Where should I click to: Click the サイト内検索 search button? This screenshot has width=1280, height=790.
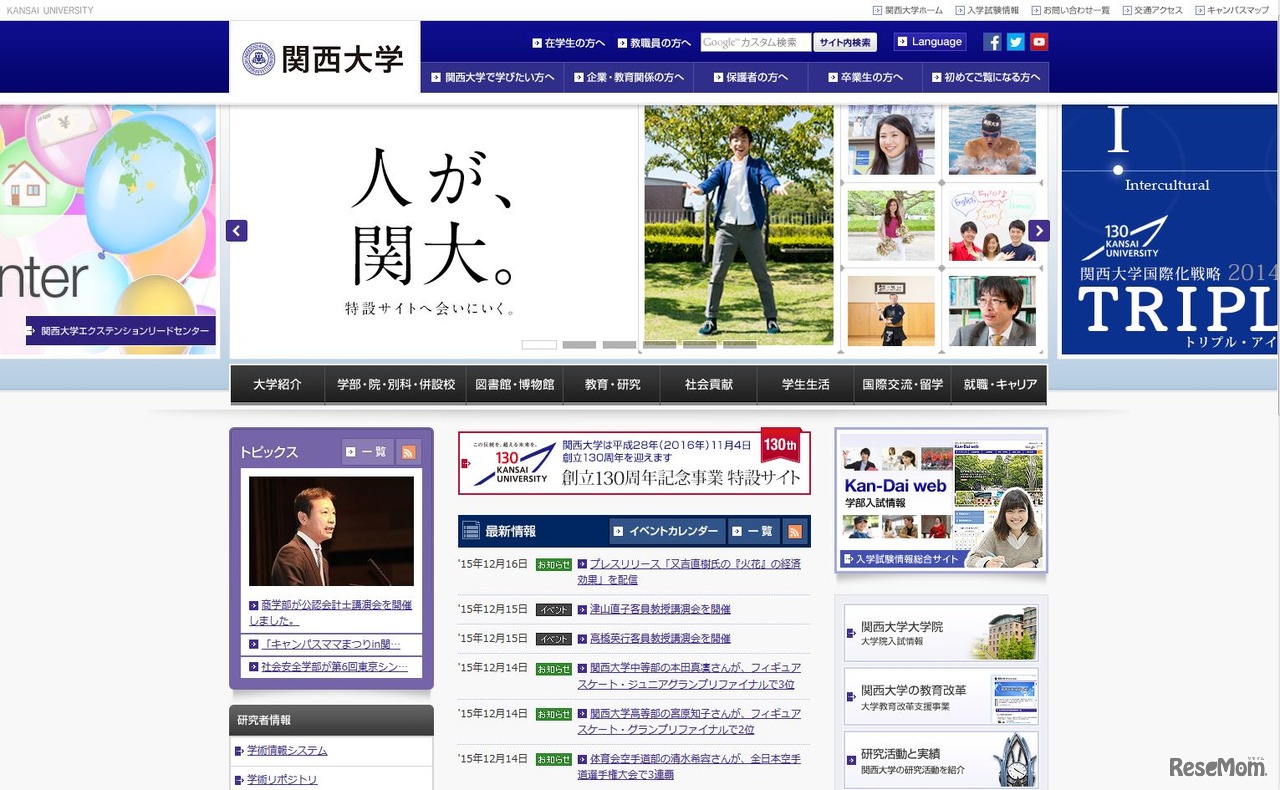tap(845, 42)
